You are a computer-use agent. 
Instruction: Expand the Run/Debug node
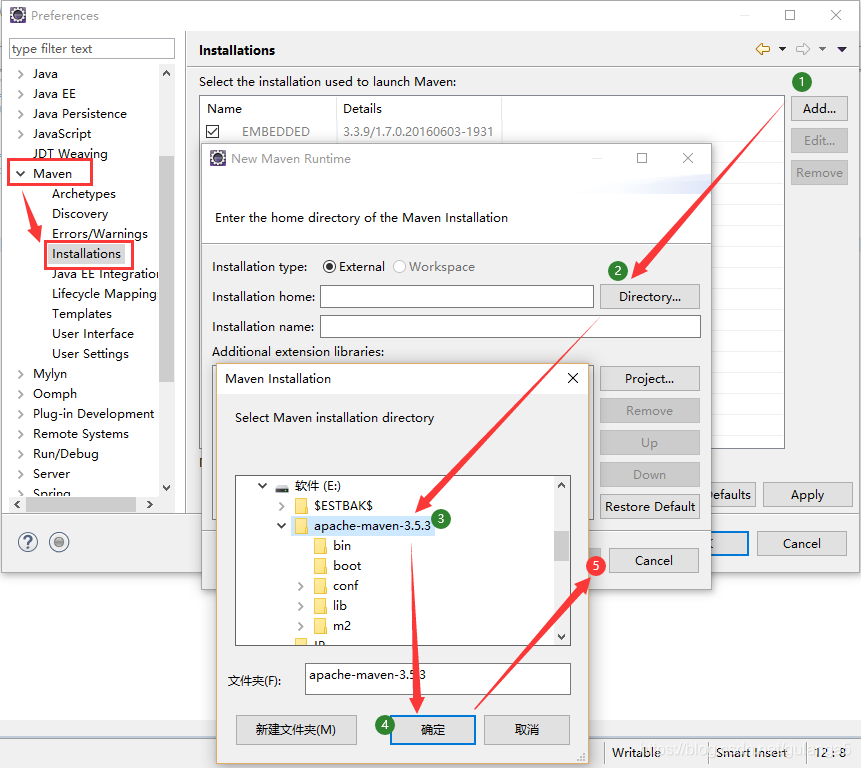(20, 454)
